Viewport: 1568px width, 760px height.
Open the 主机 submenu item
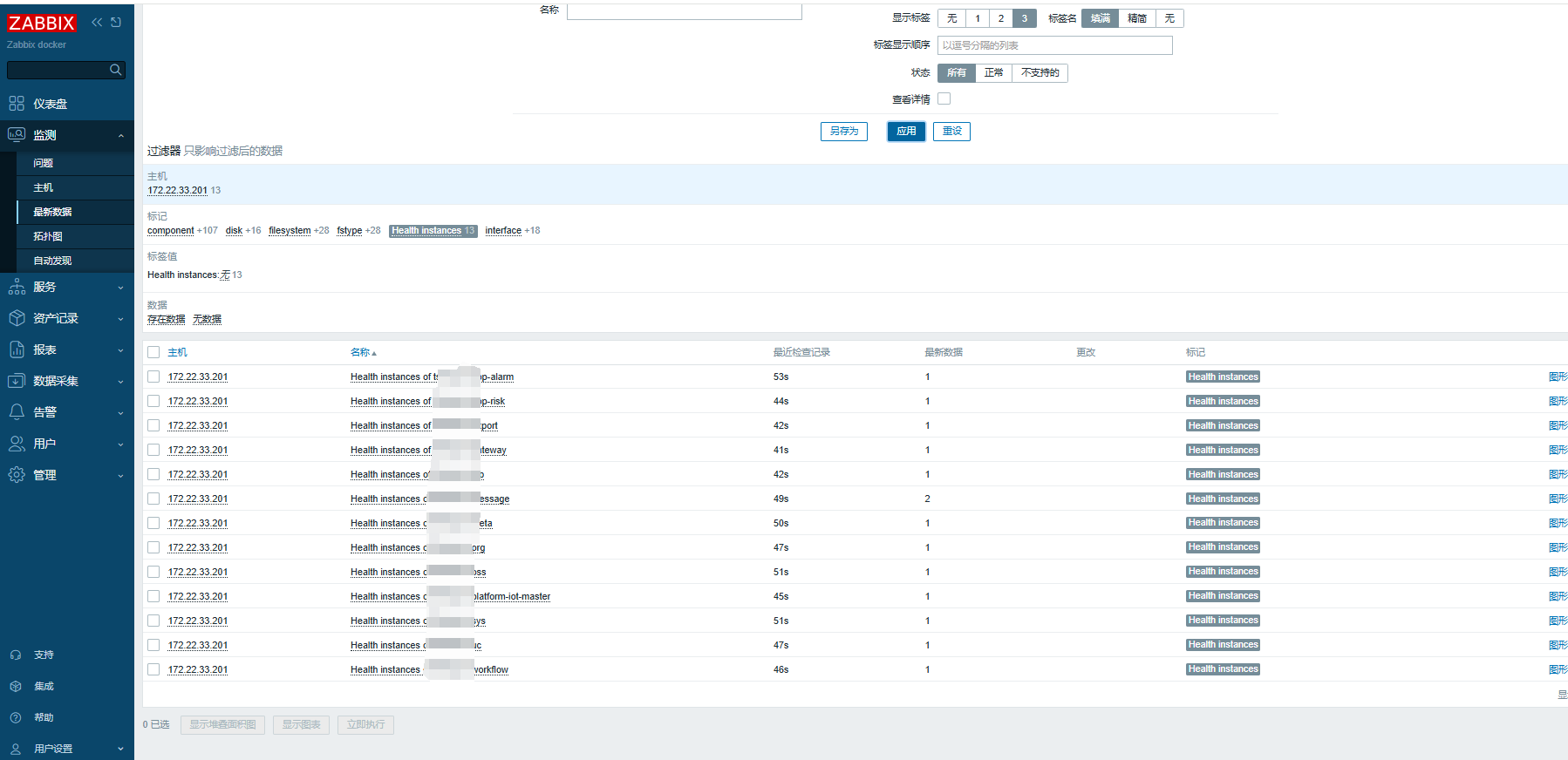pyautogui.click(x=75, y=187)
